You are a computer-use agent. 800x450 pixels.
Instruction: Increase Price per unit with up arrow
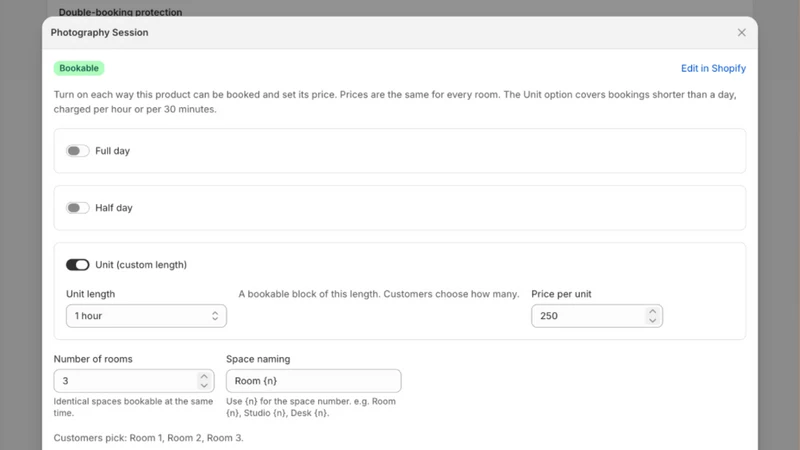tap(653, 311)
